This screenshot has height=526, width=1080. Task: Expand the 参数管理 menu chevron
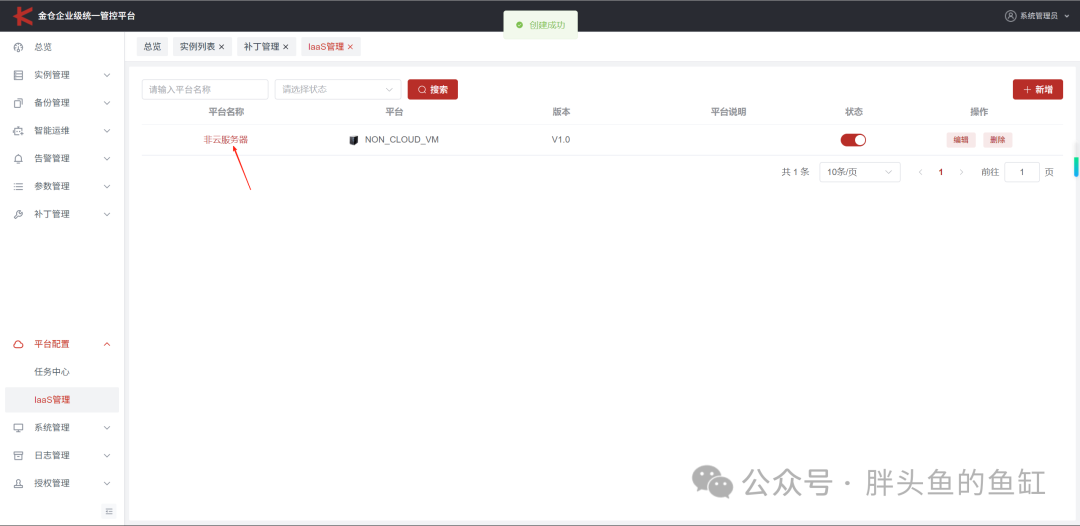tap(107, 187)
